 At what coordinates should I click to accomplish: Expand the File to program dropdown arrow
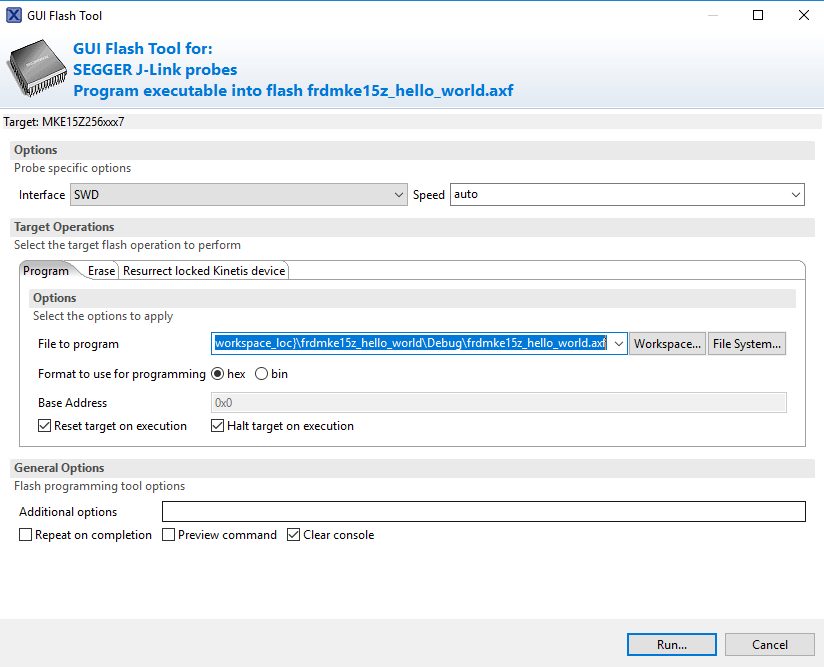(618, 344)
